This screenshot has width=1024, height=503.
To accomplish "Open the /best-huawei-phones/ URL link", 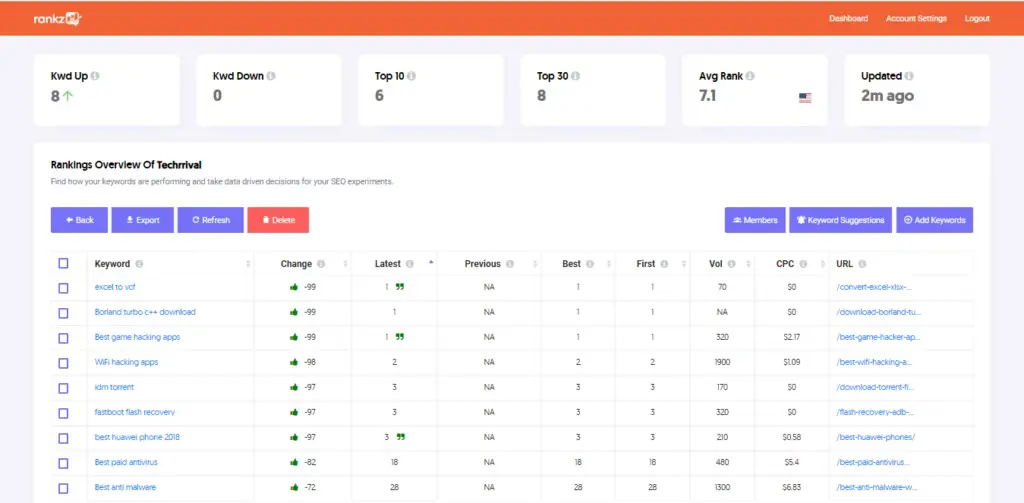I will click(875, 437).
